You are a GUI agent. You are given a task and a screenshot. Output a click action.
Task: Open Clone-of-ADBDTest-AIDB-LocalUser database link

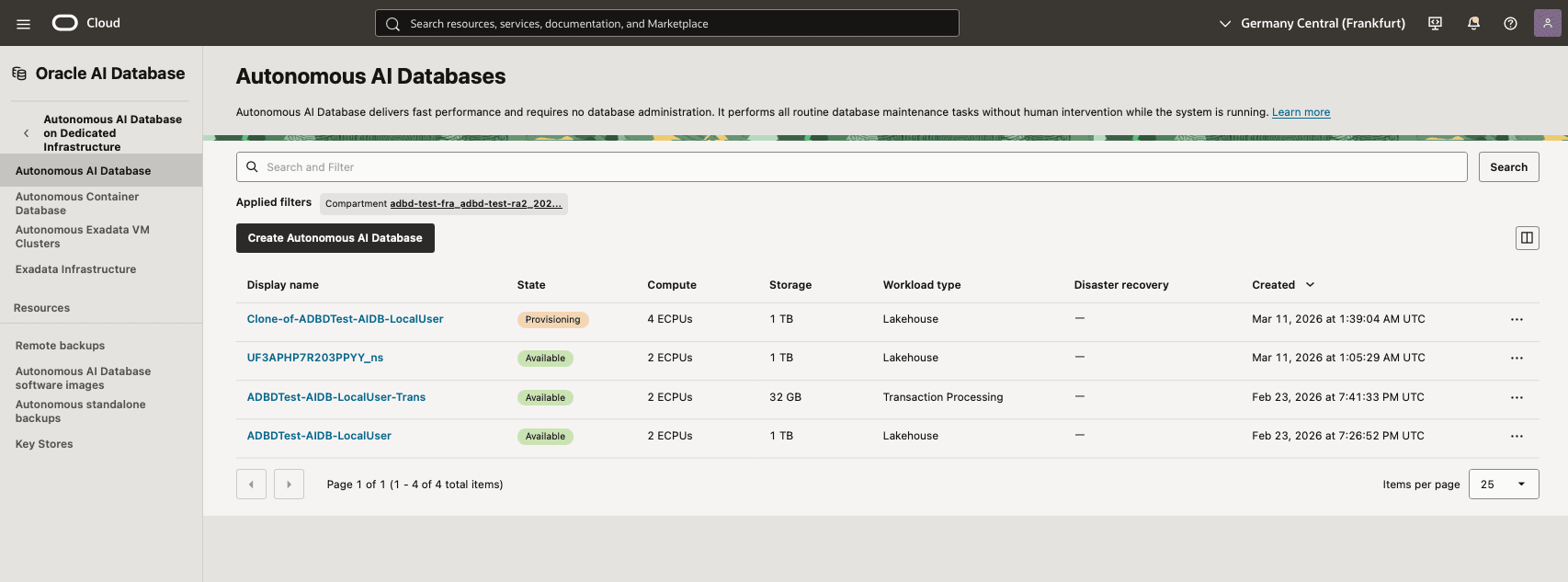(x=345, y=319)
